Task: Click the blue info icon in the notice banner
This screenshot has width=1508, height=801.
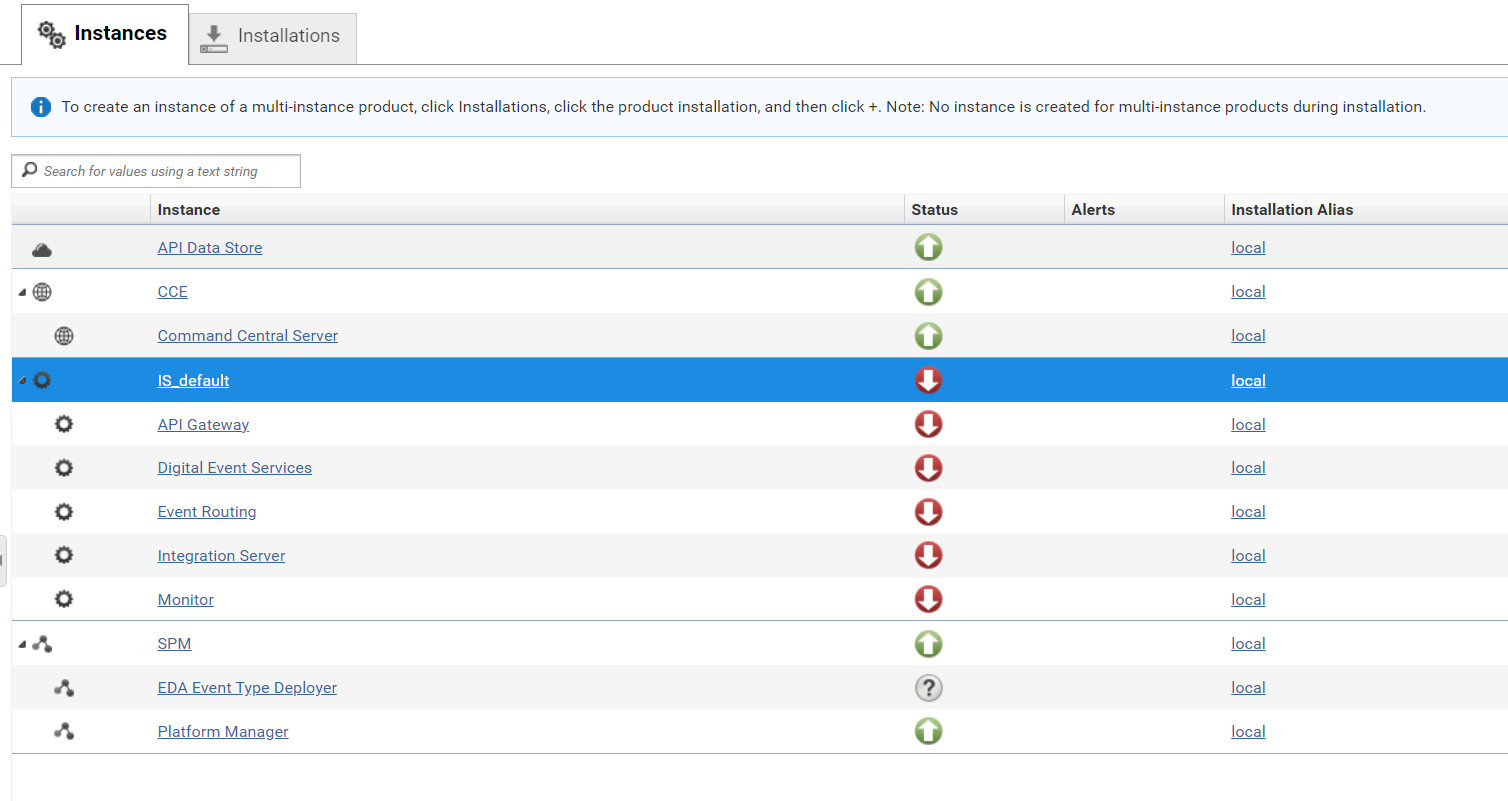Action: pyautogui.click(x=39, y=106)
